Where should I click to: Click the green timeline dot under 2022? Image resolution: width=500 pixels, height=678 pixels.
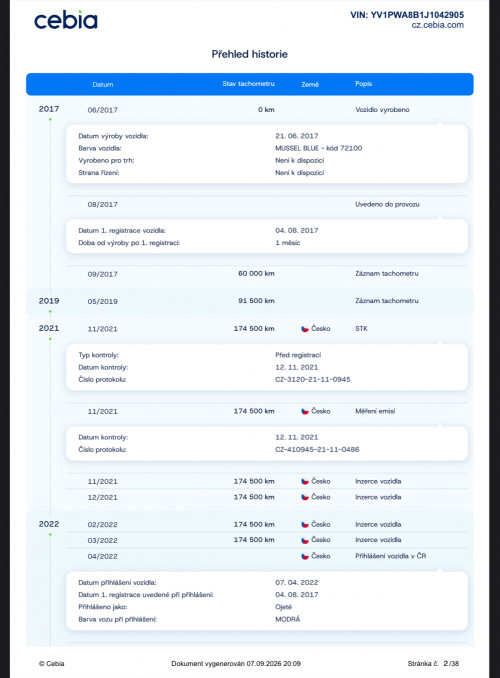click(x=50, y=534)
